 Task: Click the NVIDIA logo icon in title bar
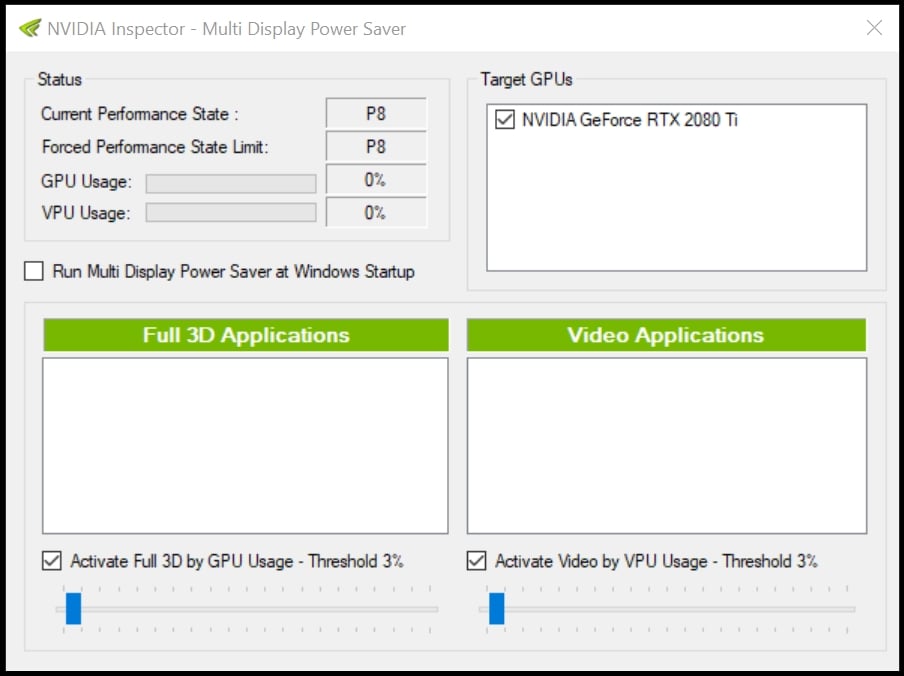coord(30,27)
